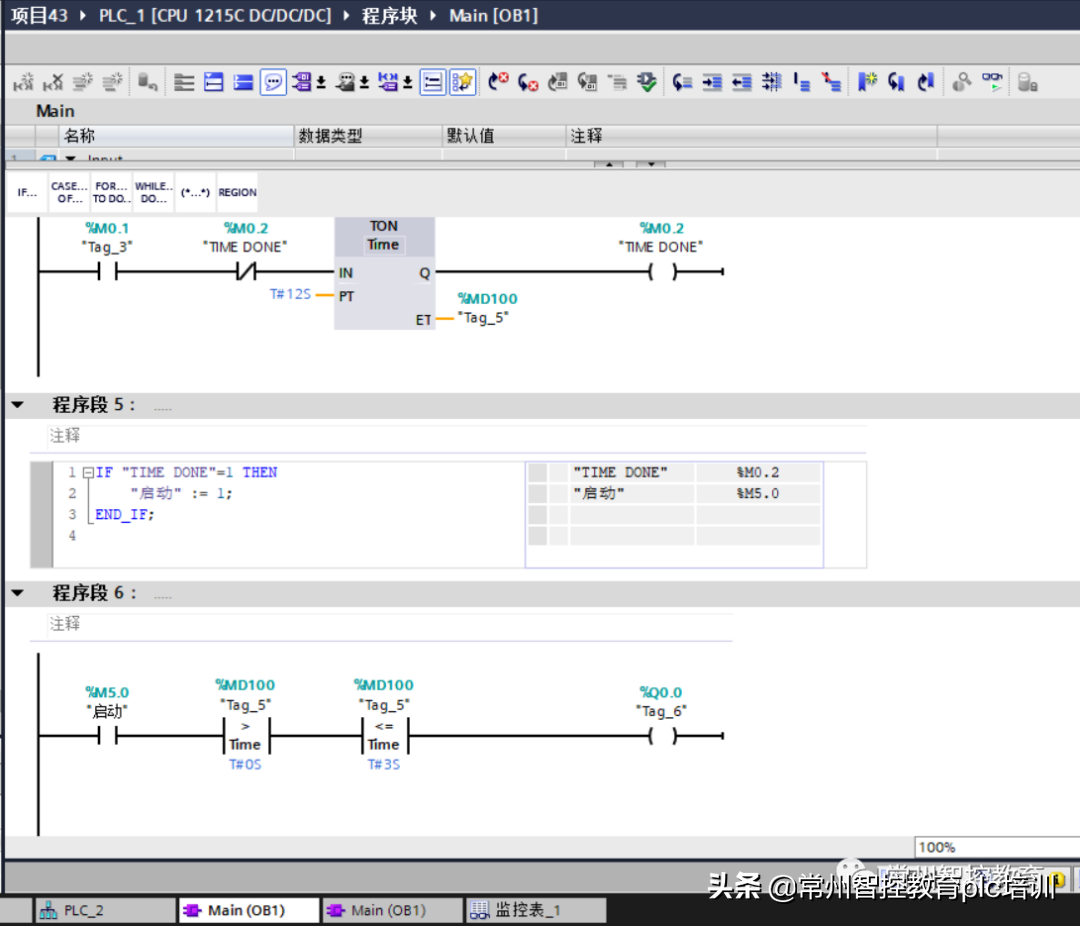Insert the REGION snippet button
This screenshot has height=926, width=1080.
coord(237,192)
